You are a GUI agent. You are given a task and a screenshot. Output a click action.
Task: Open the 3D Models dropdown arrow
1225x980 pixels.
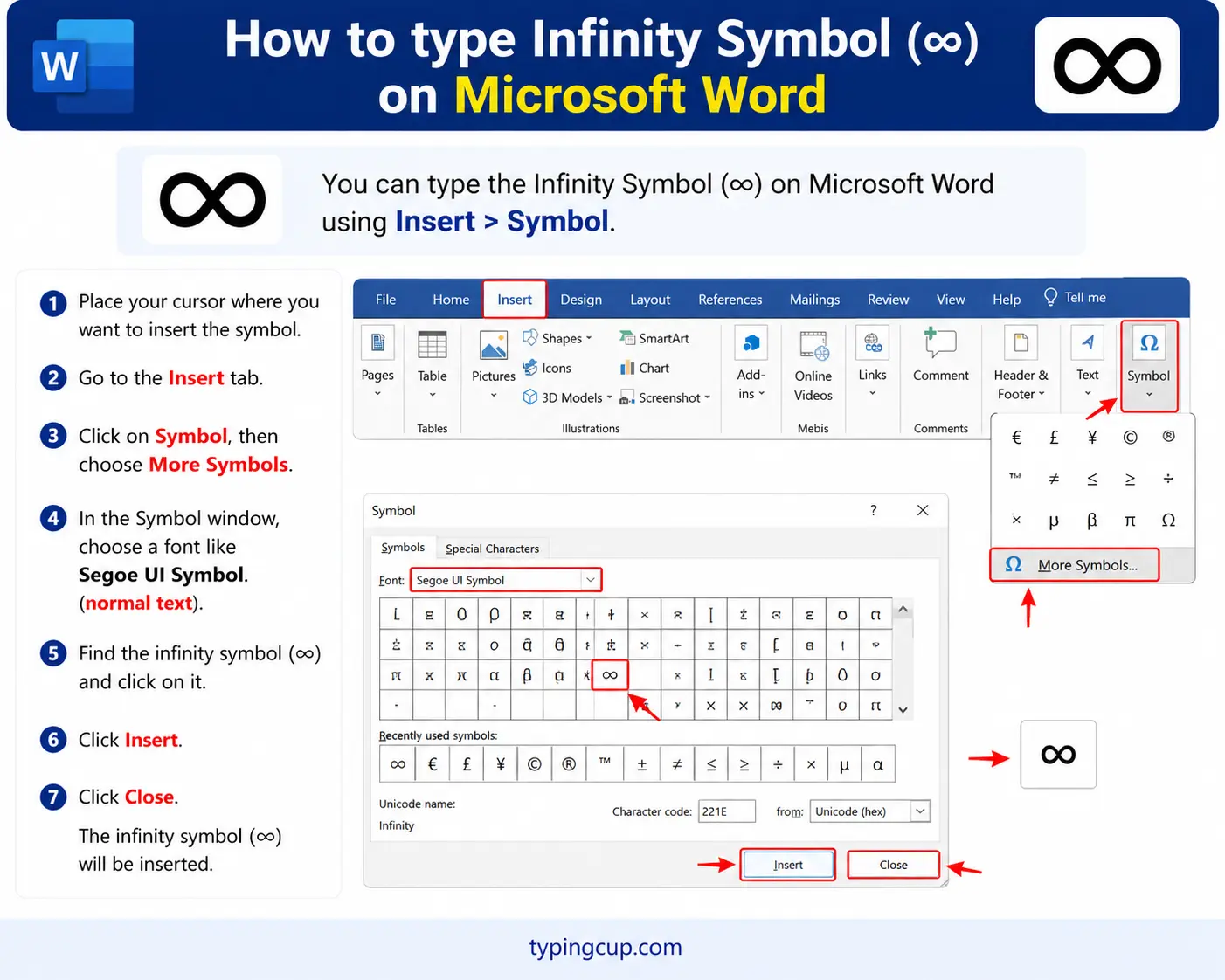click(x=610, y=397)
